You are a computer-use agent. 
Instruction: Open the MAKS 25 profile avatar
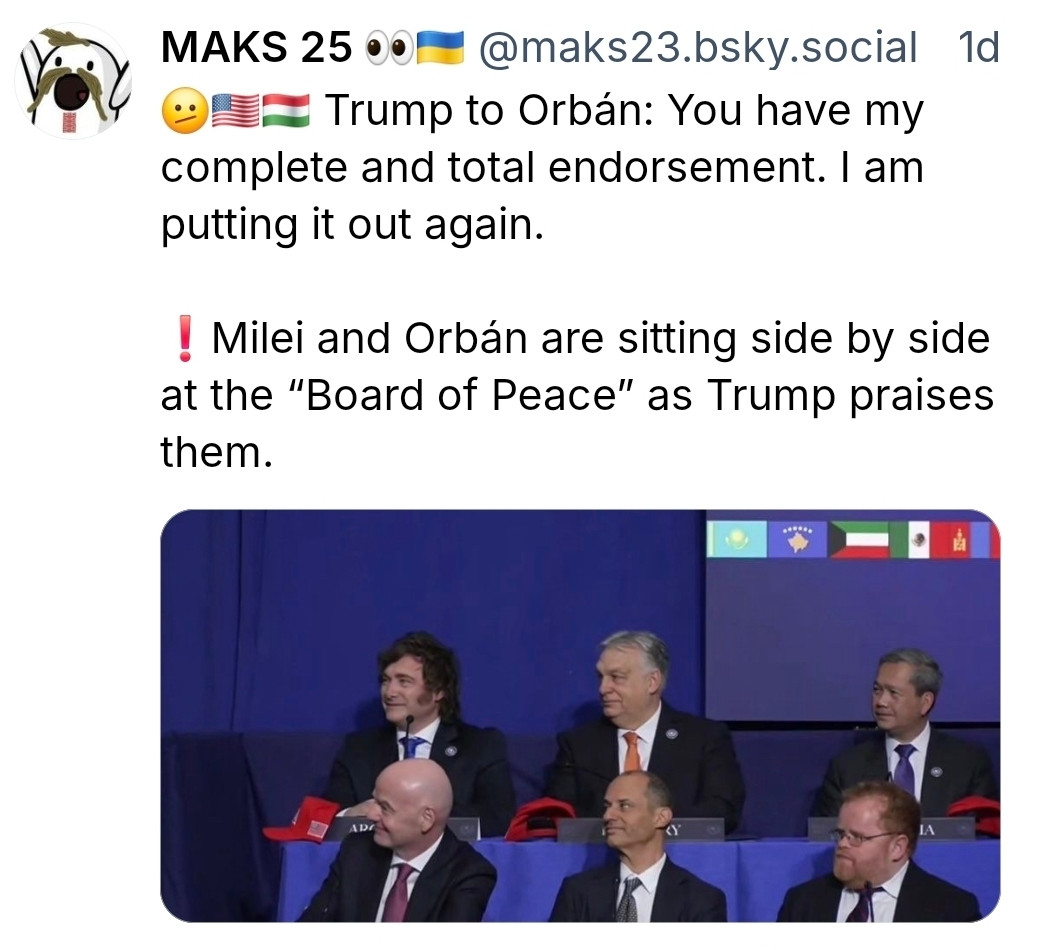(73, 81)
